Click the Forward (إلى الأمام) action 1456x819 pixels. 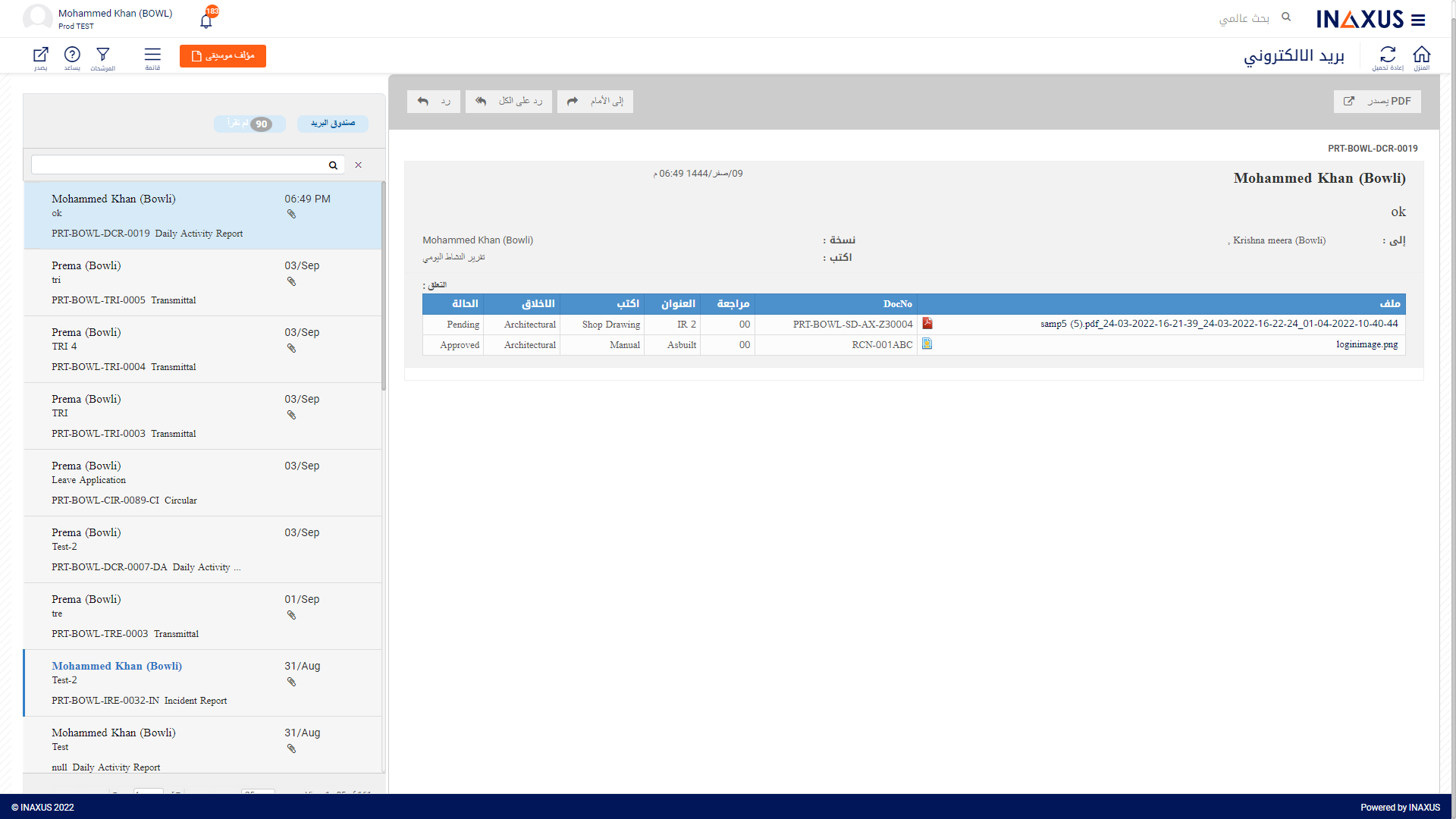[595, 101]
